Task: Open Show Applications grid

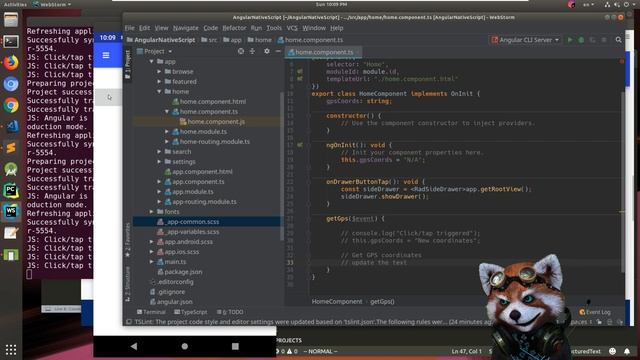Action: click(11, 349)
